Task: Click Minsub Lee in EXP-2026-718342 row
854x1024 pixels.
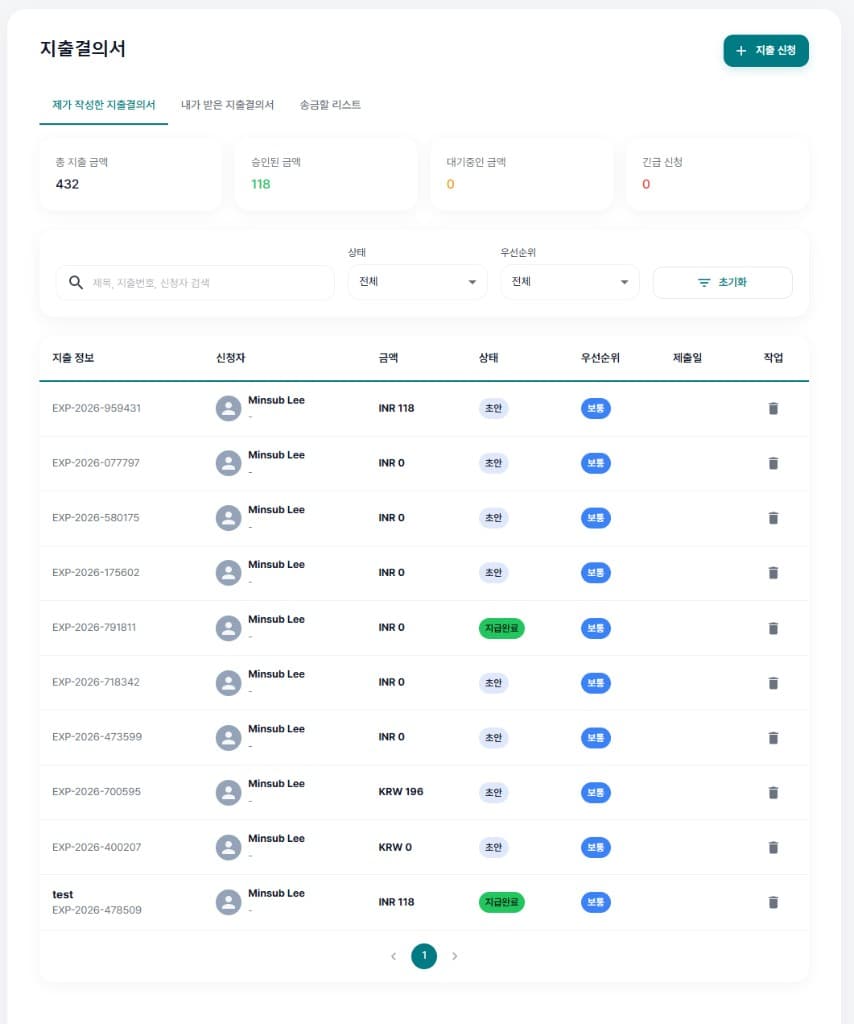Action: click(276, 674)
